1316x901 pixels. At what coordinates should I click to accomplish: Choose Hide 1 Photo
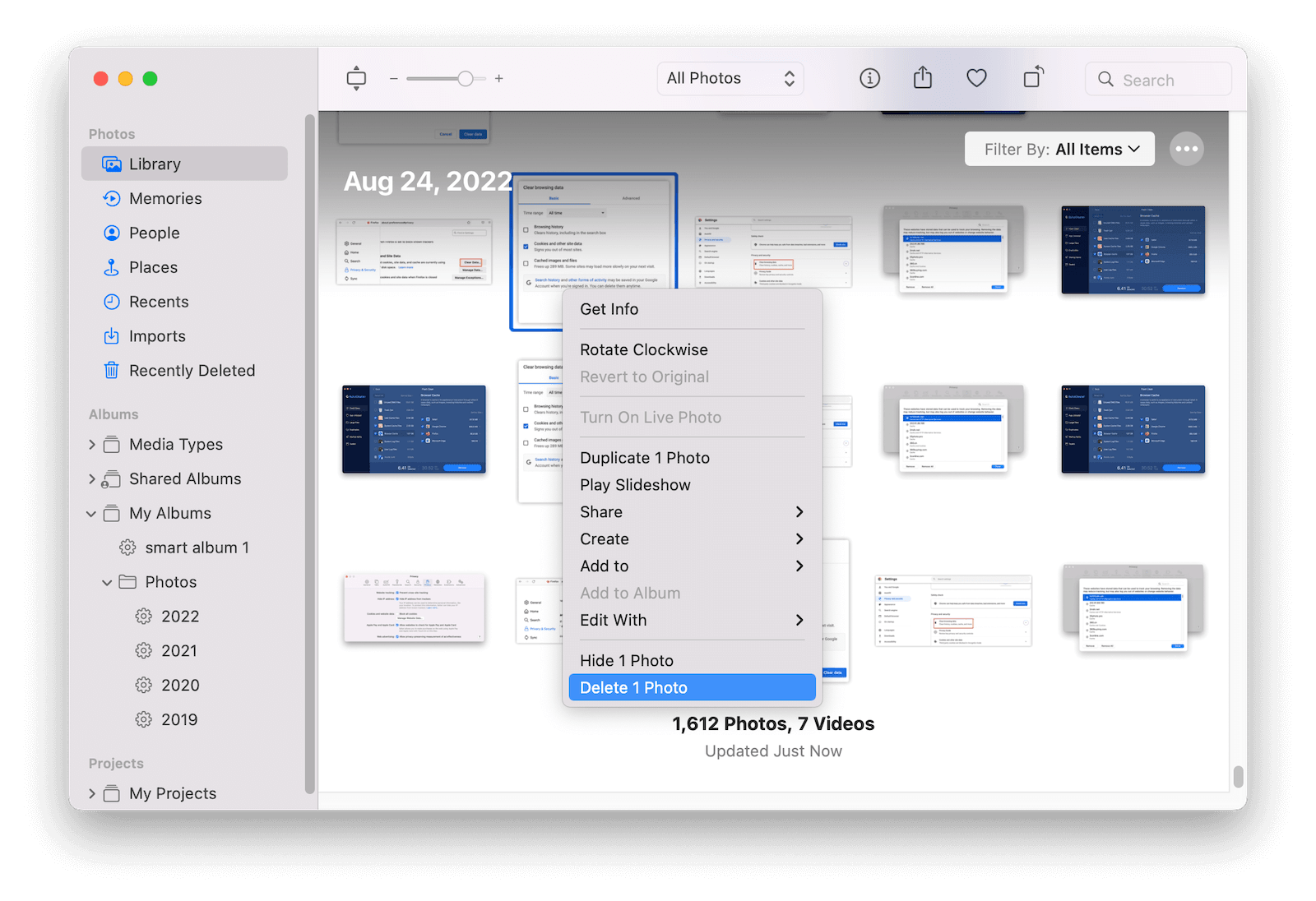[x=692, y=661]
